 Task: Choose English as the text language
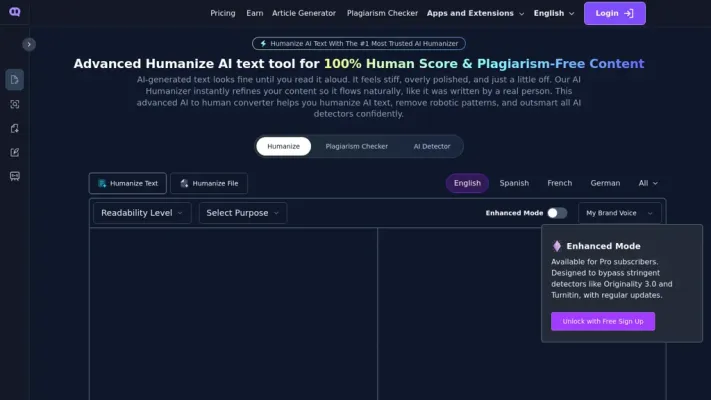click(467, 183)
